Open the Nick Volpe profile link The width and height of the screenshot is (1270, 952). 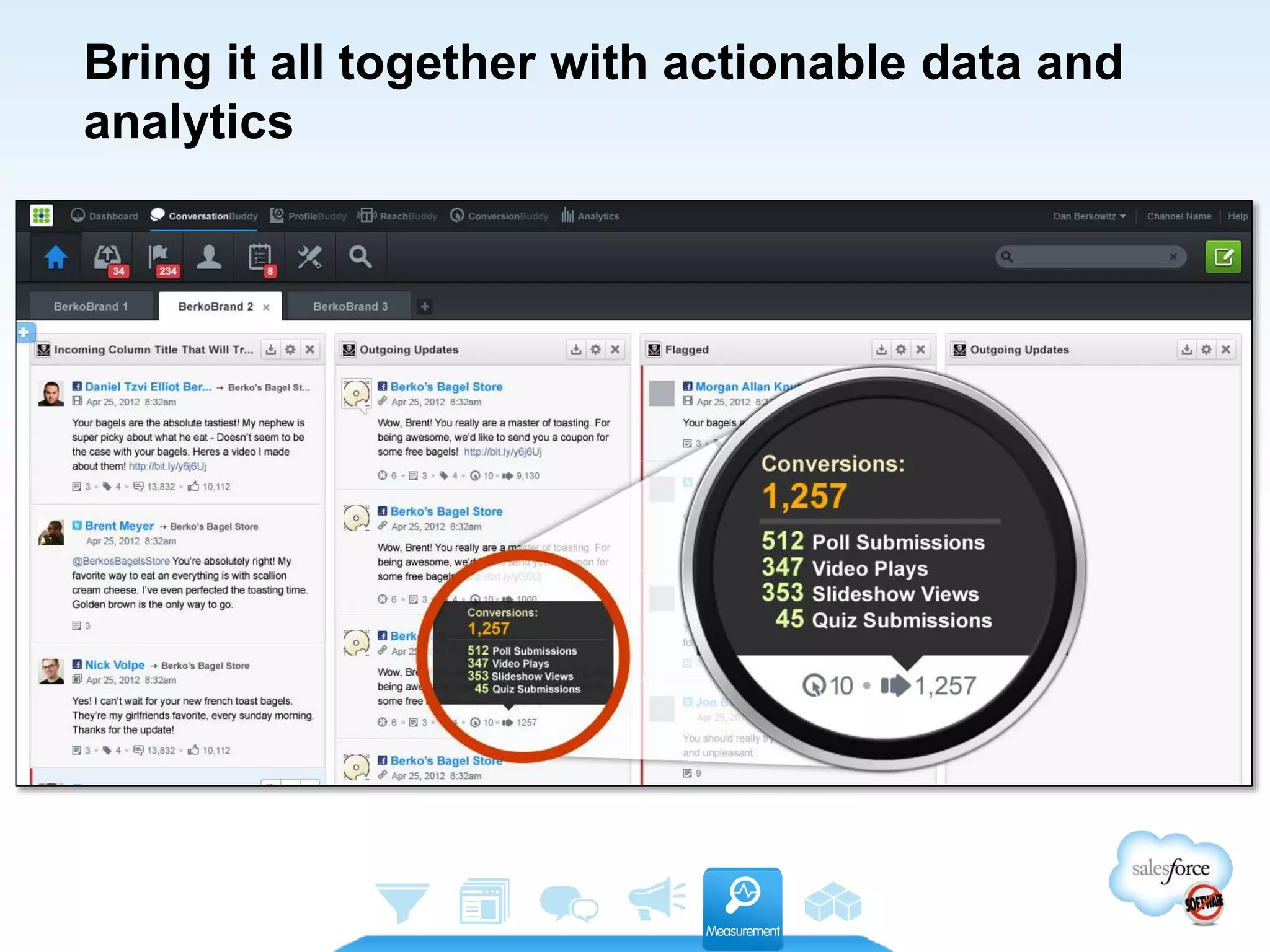click(x=115, y=665)
